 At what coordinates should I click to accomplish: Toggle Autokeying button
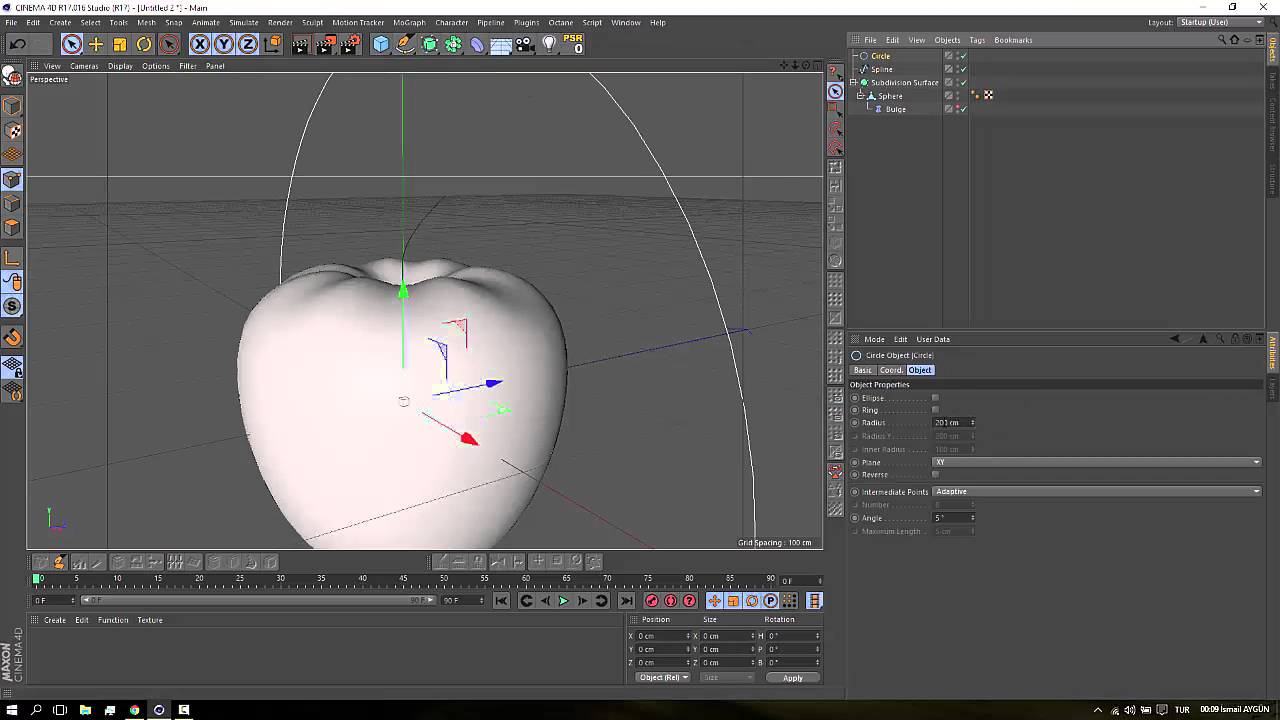[670, 601]
